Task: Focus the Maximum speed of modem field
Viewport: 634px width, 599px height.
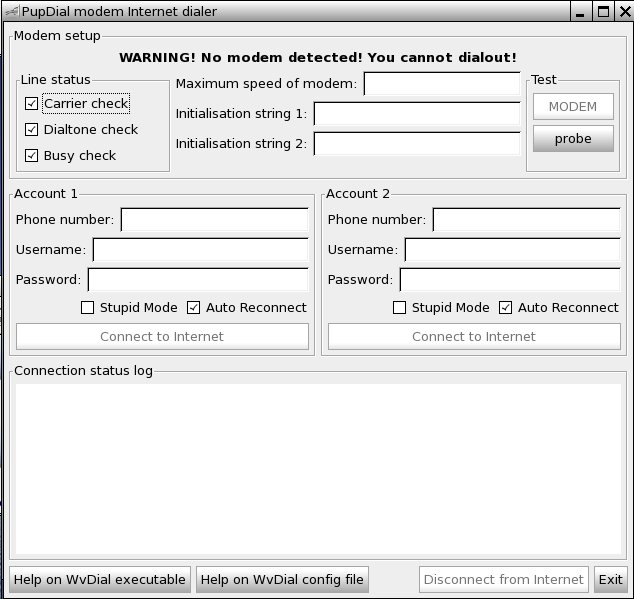Action: coord(442,84)
